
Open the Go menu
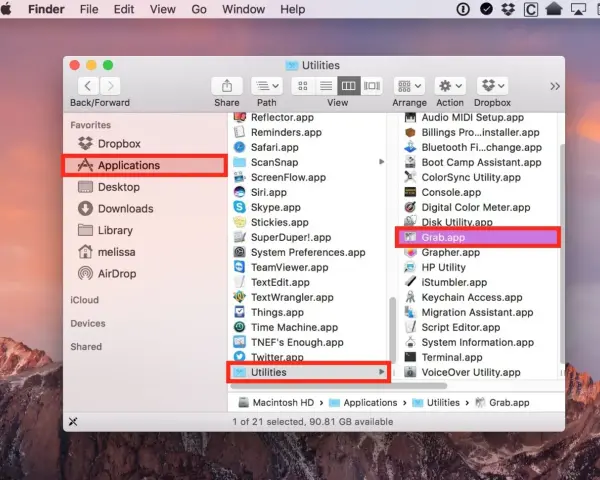pyautogui.click(x=199, y=9)
